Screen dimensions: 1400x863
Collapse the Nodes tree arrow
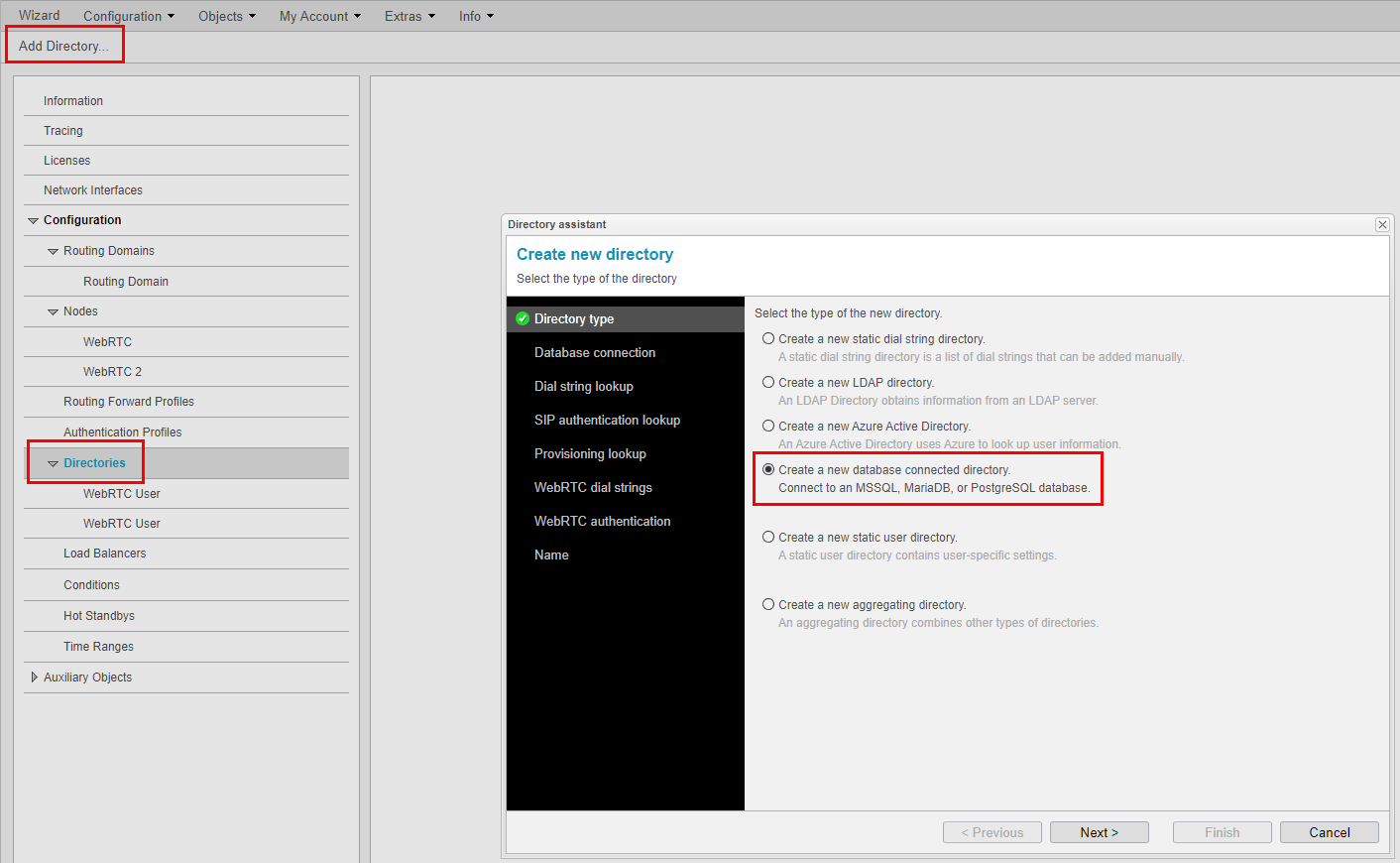click(54, 311)
